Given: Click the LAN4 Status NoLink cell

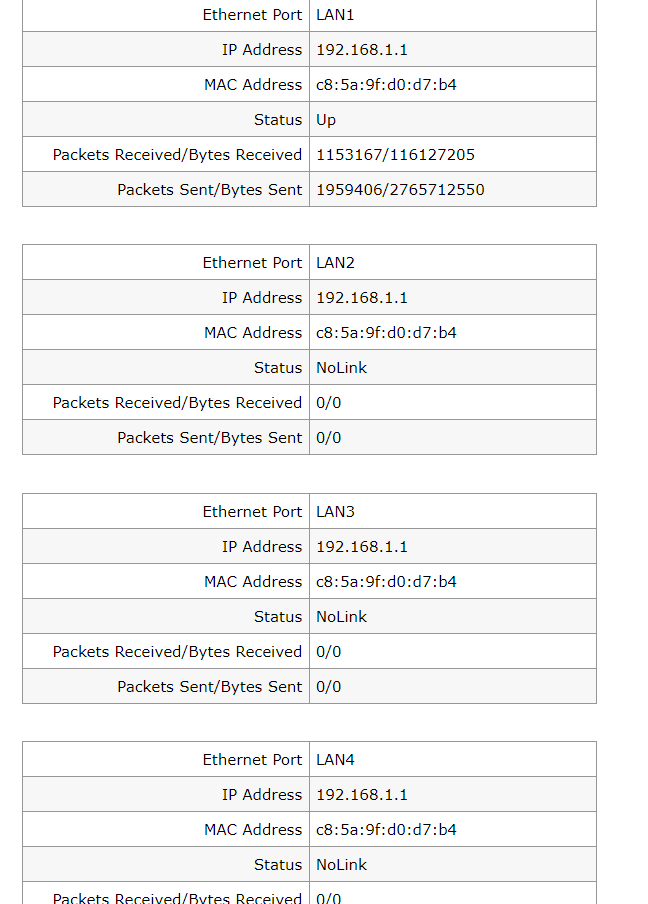Looking at the screenshot, I should click(453, 864).
